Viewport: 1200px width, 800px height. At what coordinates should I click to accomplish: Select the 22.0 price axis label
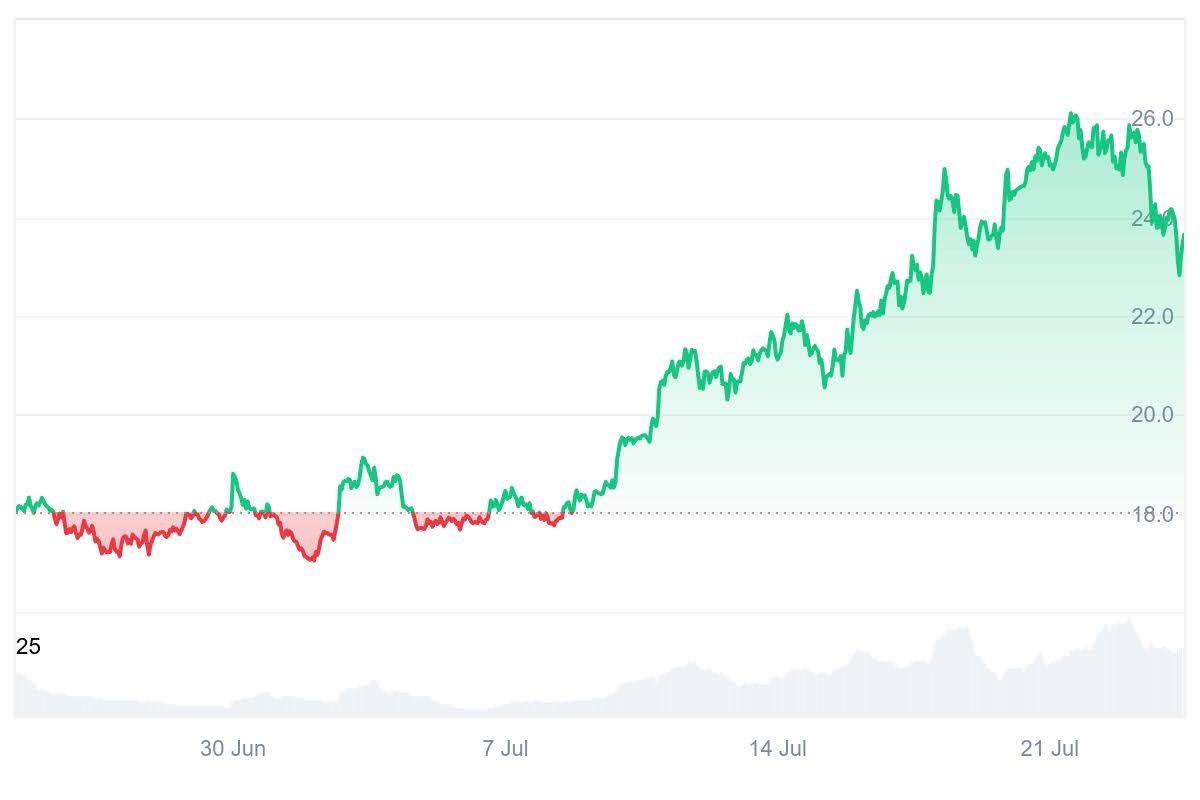click(1152, 317)
